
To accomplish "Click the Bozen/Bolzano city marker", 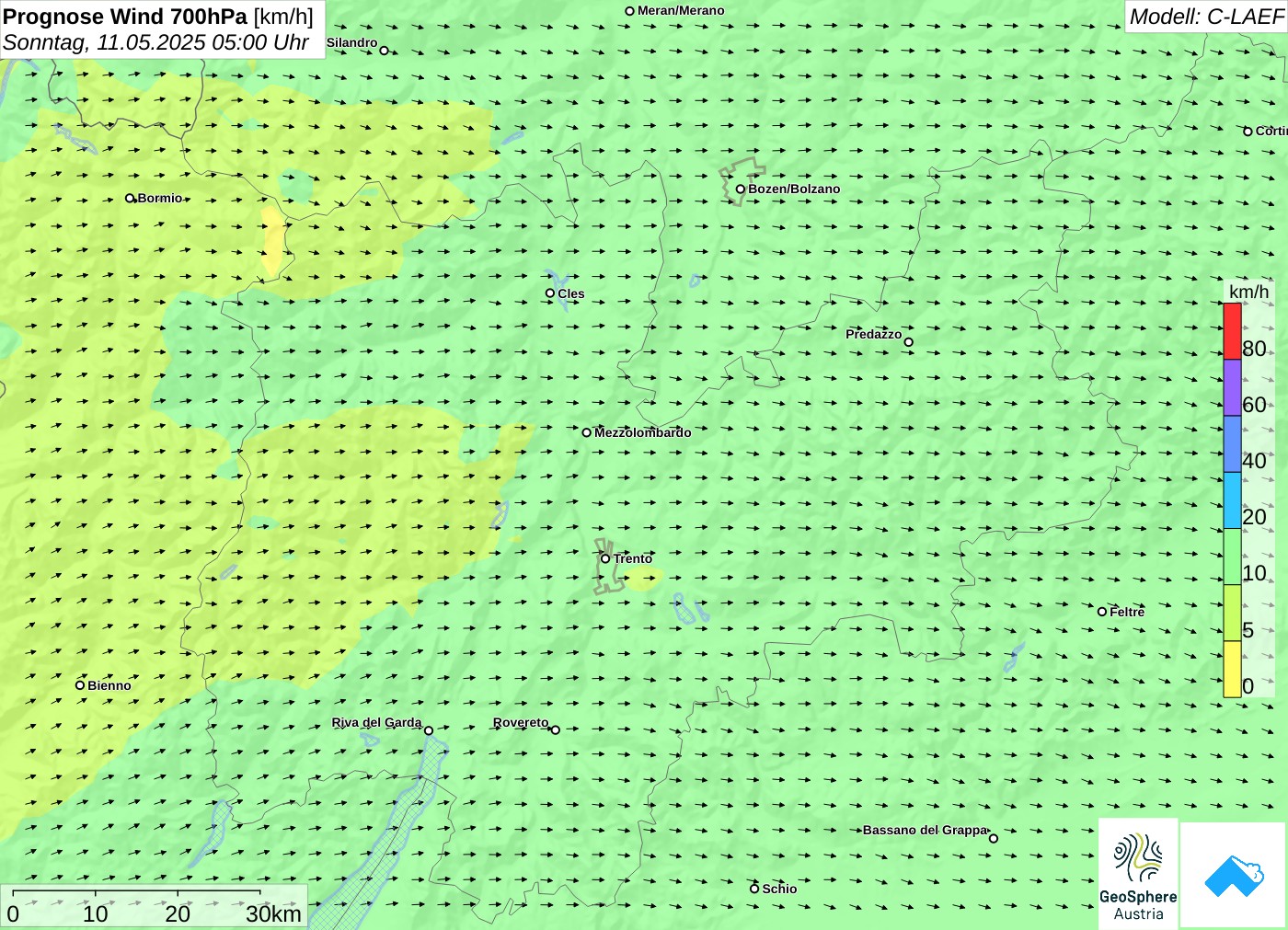I will (x=740, y=189).
